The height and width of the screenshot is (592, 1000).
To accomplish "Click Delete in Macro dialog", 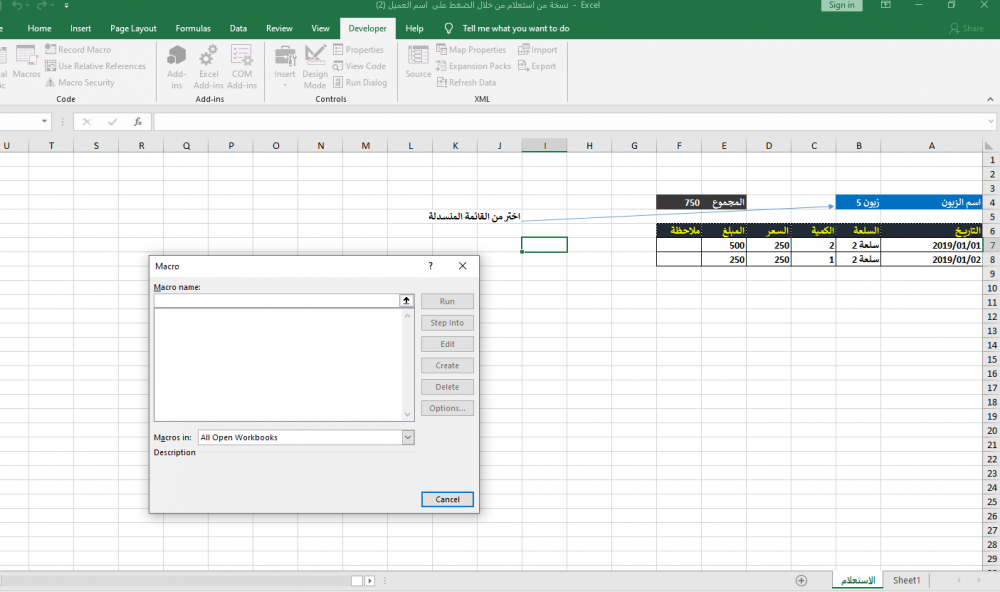I will pyautogui.click(x=447, y=387).
